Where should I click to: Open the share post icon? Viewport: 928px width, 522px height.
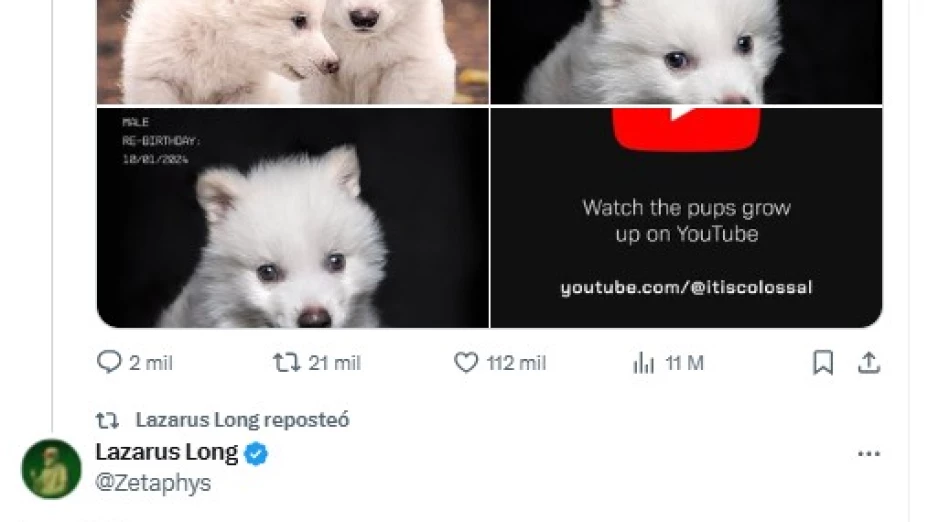coord(869,362)
